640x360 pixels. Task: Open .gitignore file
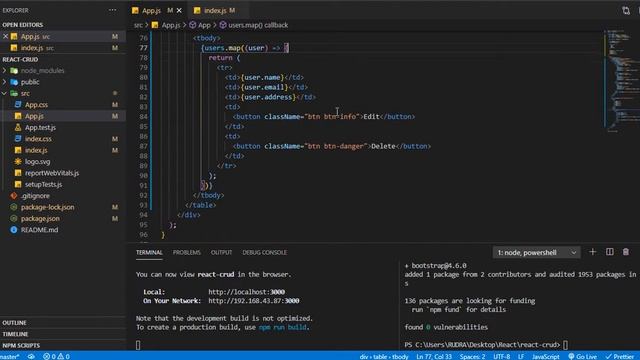(x=35, y=196)
